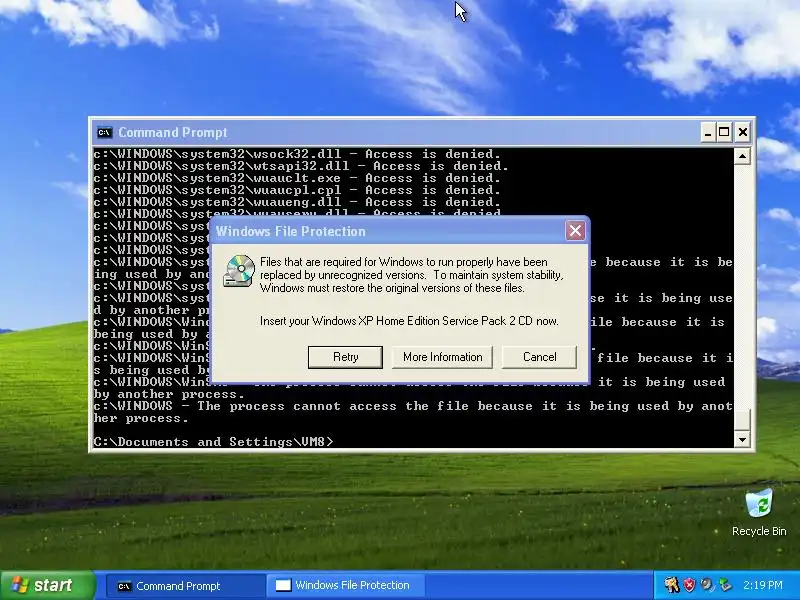Switch to Command Prompt taskbar button
Viewport: 800px width, 600px height.
pos(185,586)
